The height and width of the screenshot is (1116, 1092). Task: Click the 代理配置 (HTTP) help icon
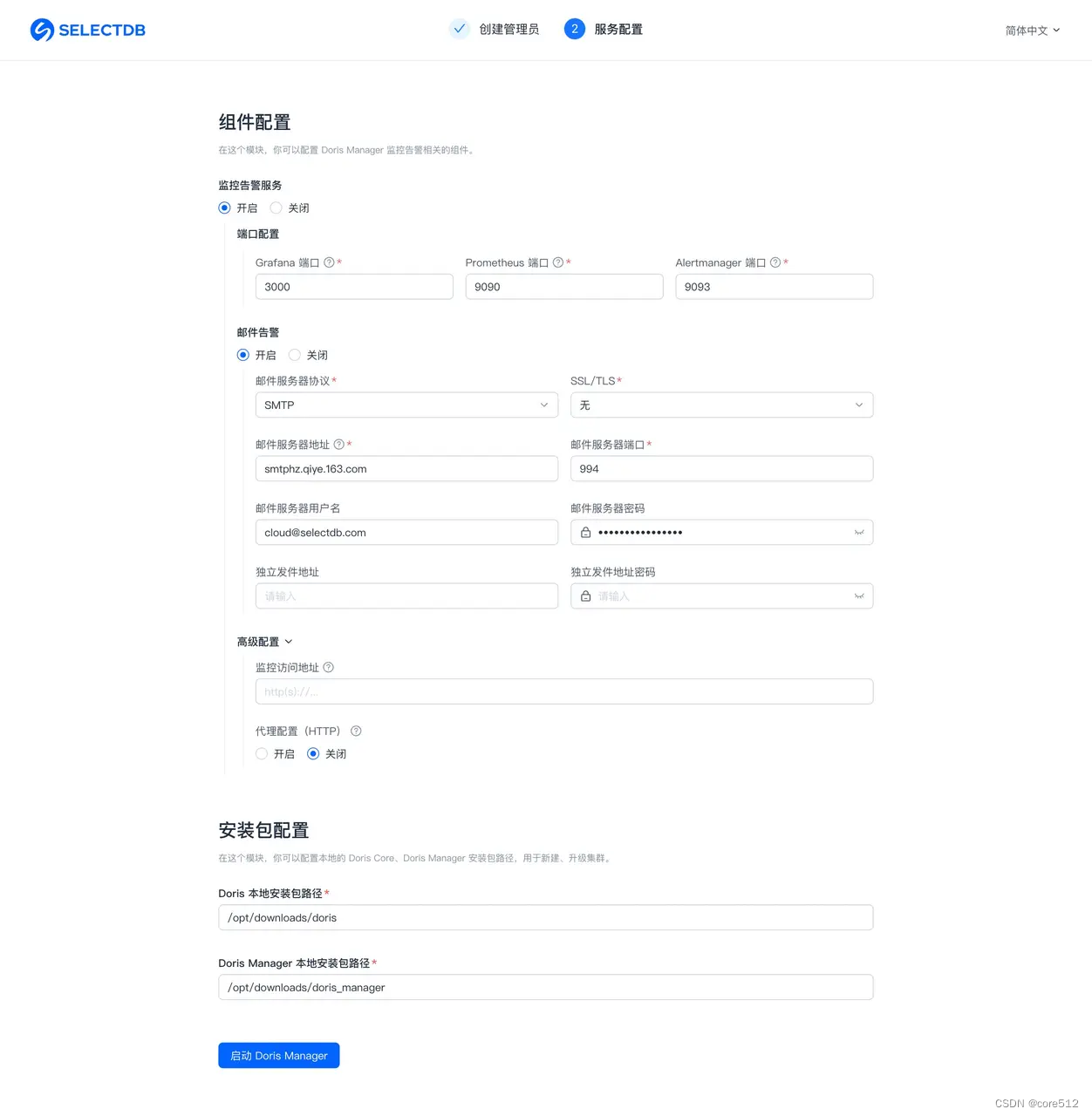[355, 731]
